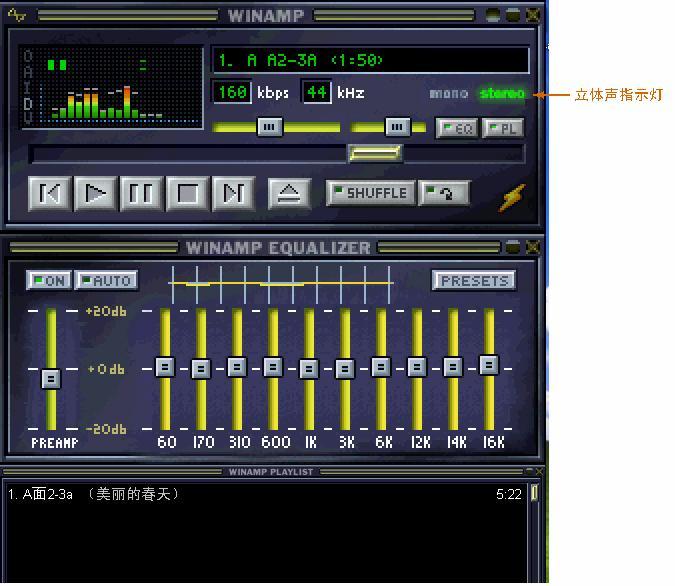Viewport: 675px width, 586px height.
Task: Open file with the Eject button
Action: click(x=289, y=194)
